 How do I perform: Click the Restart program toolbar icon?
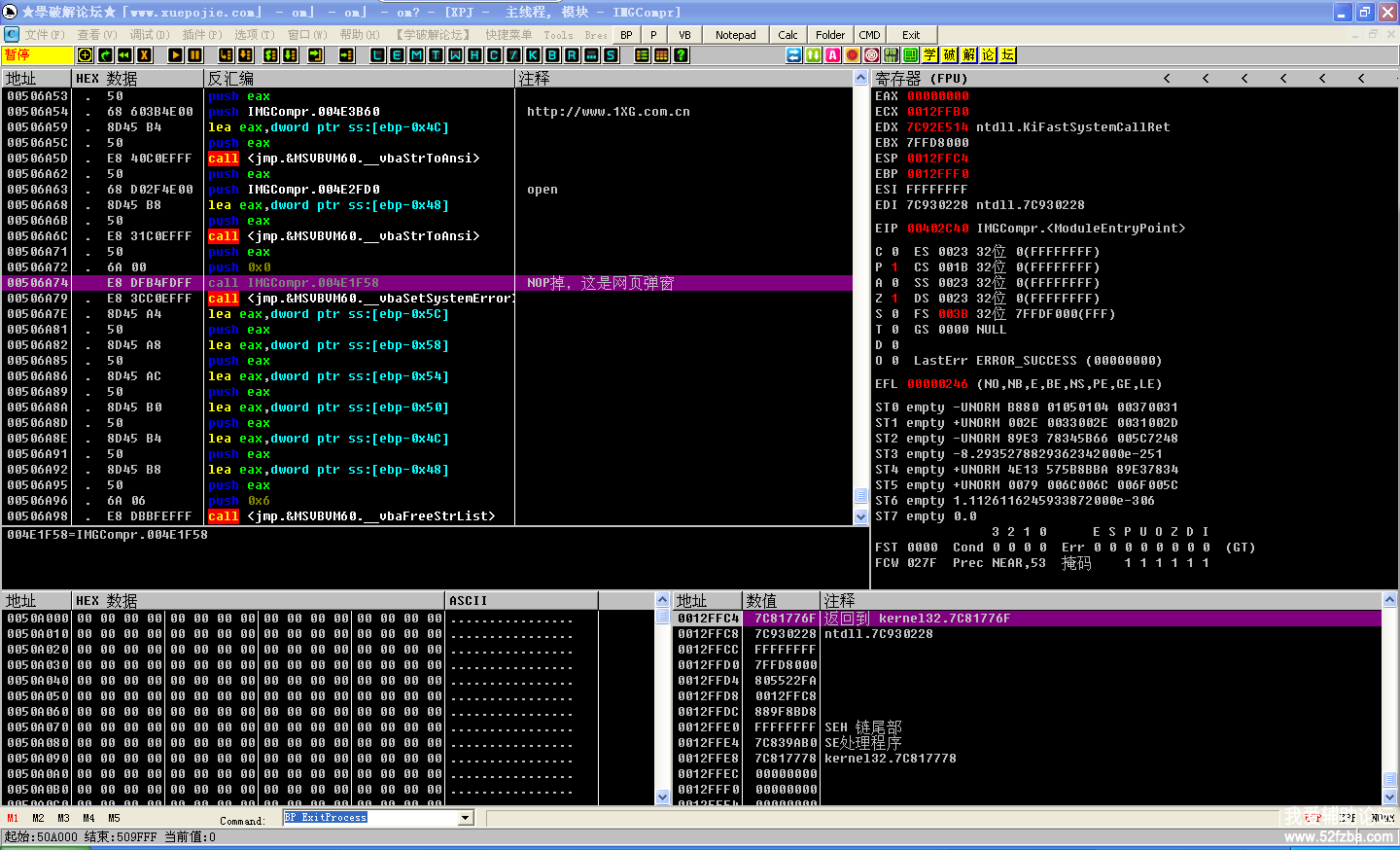point(105,55)
